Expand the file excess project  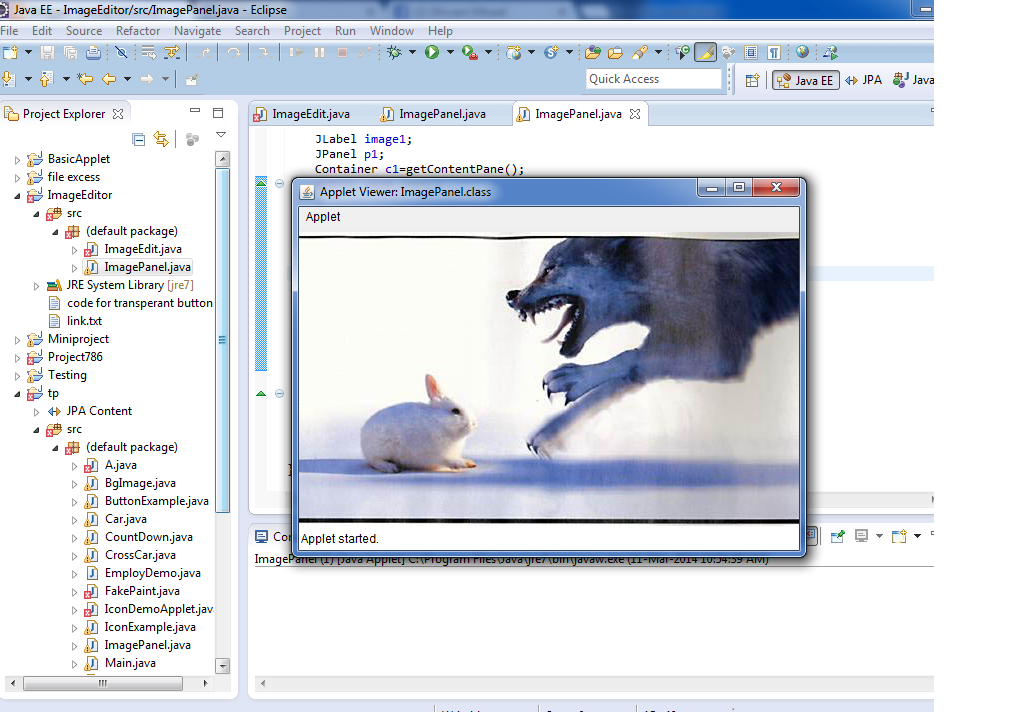point(18,178)
